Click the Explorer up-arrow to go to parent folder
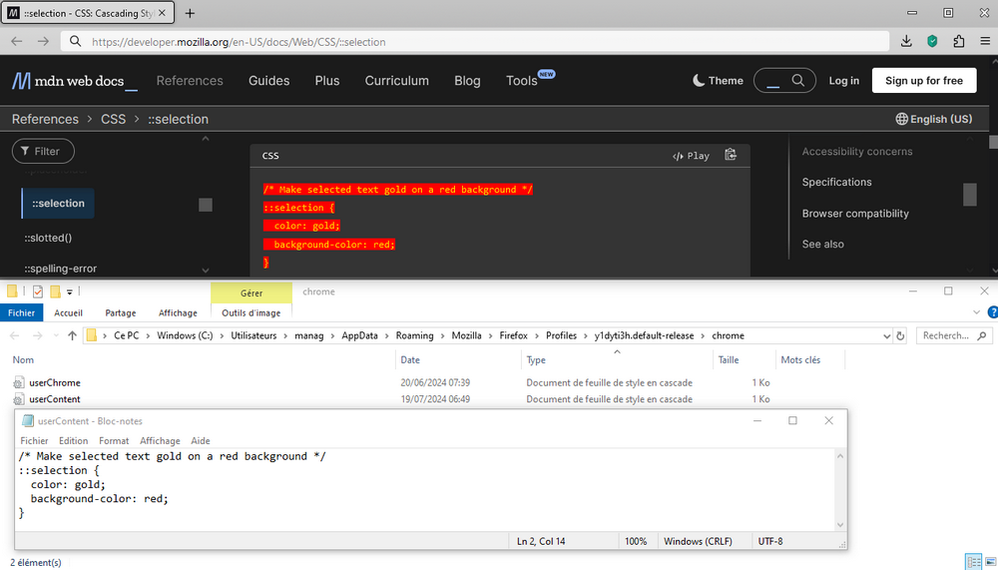 click(x=72, y=336)
